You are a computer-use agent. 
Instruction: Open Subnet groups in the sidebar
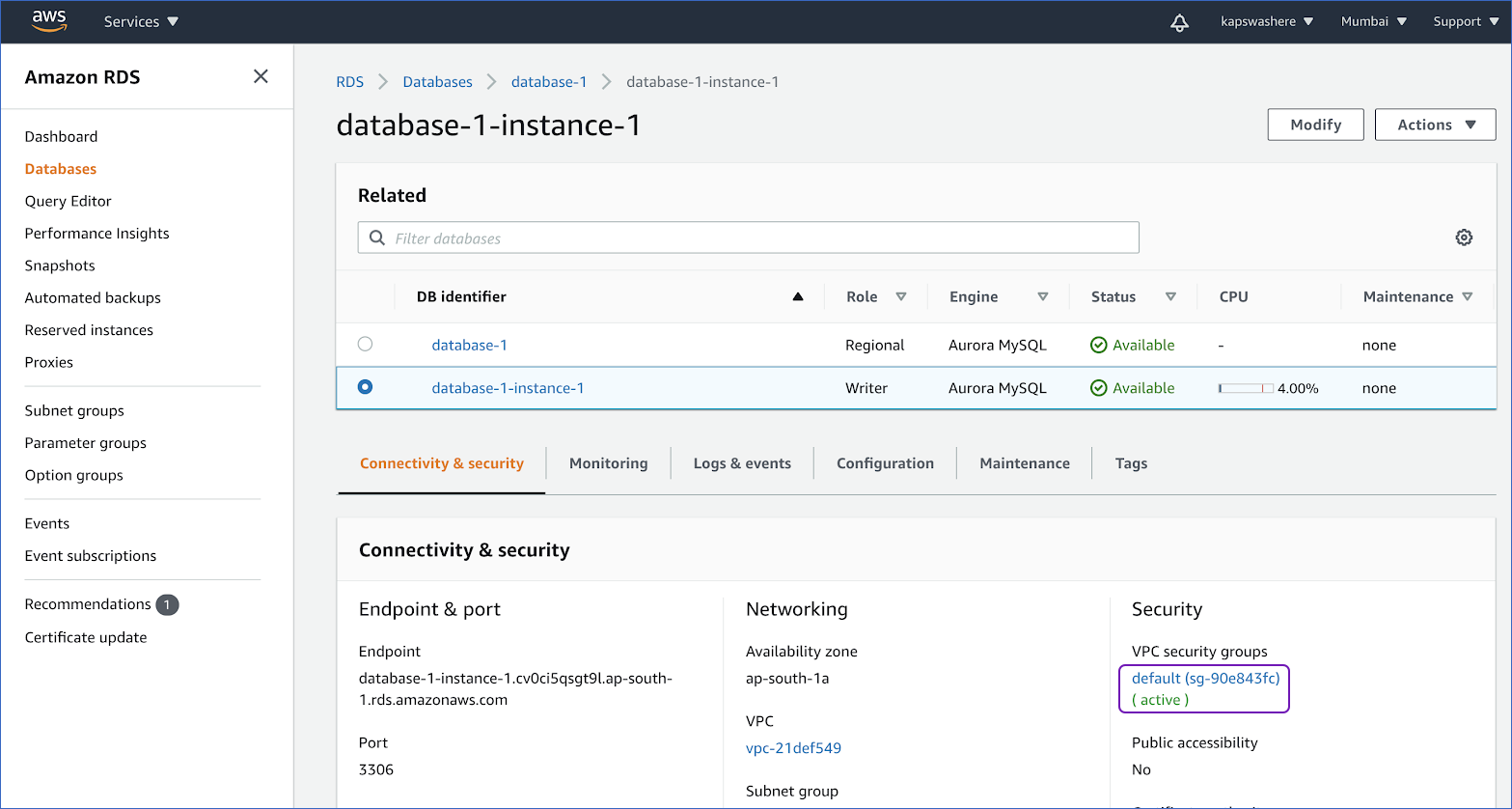[74, 410]
